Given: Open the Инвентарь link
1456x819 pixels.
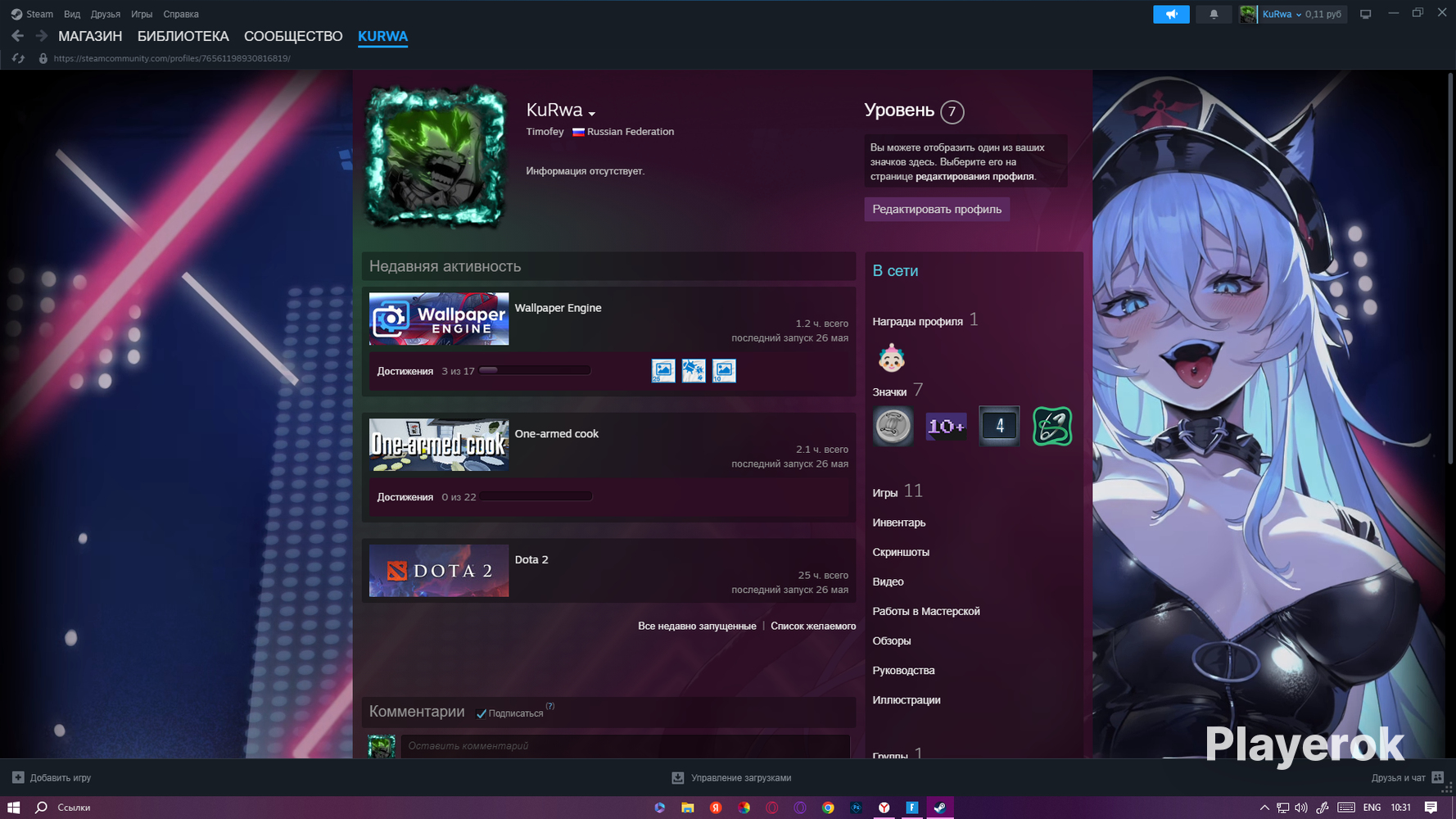Looking at the screenshot, I should (x=899, y=523).
